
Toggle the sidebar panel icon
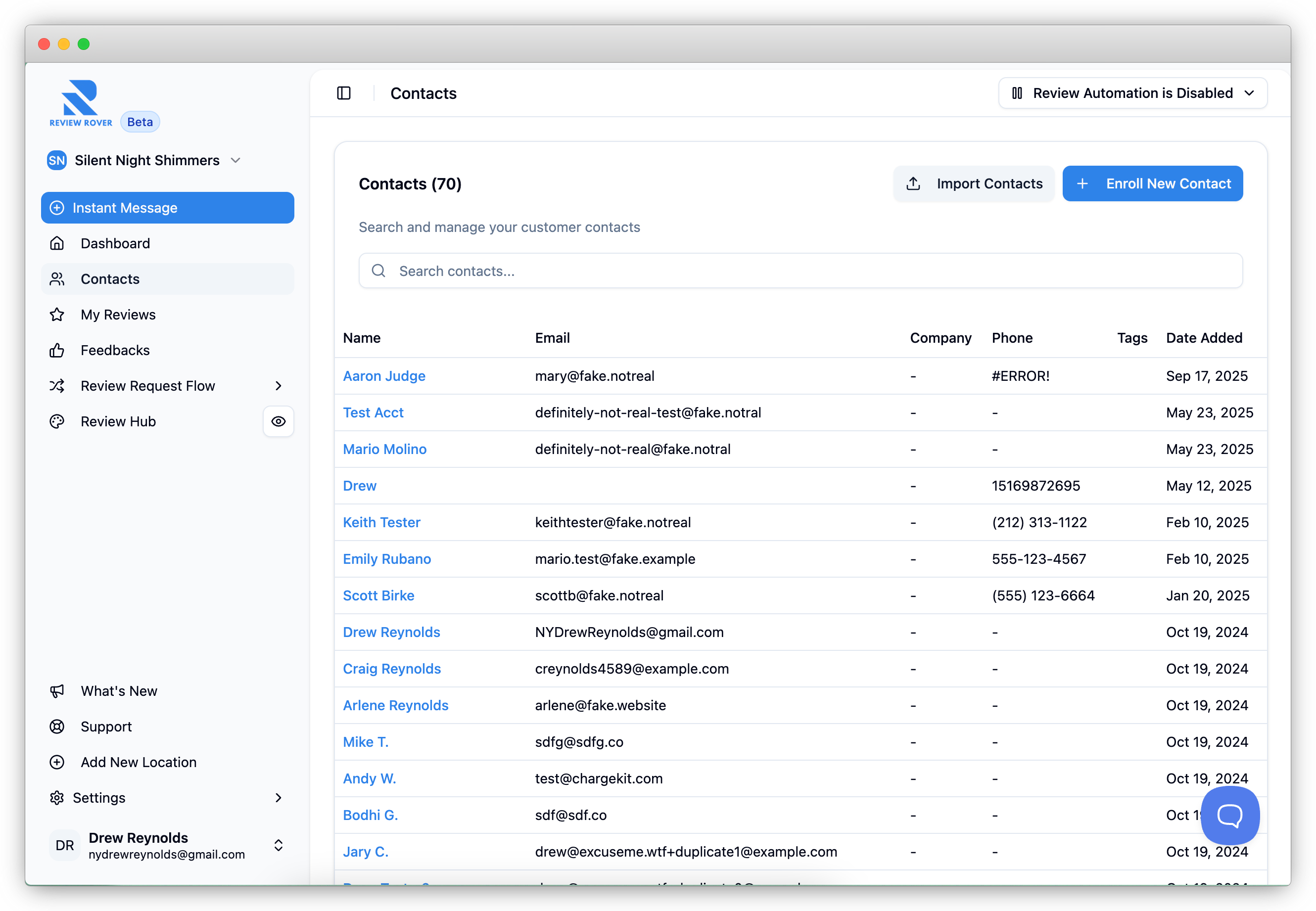click(344, 93)
